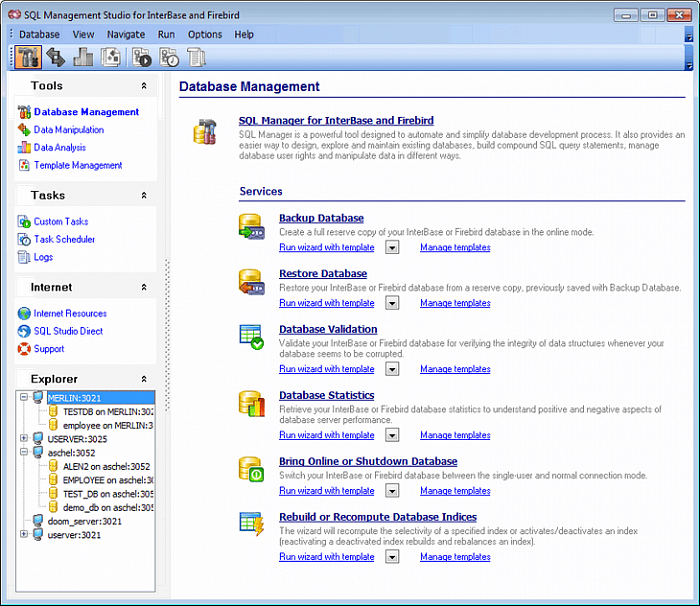This screenshot has height=606, width=700.
Task: Open Database Management in Tools panel
Action: (86, 112)
